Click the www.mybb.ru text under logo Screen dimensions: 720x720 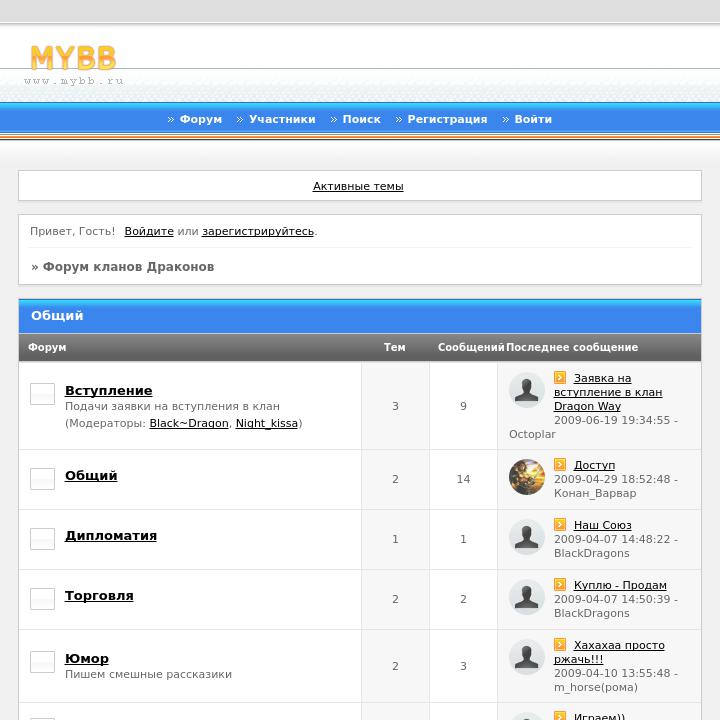[73, 81]
